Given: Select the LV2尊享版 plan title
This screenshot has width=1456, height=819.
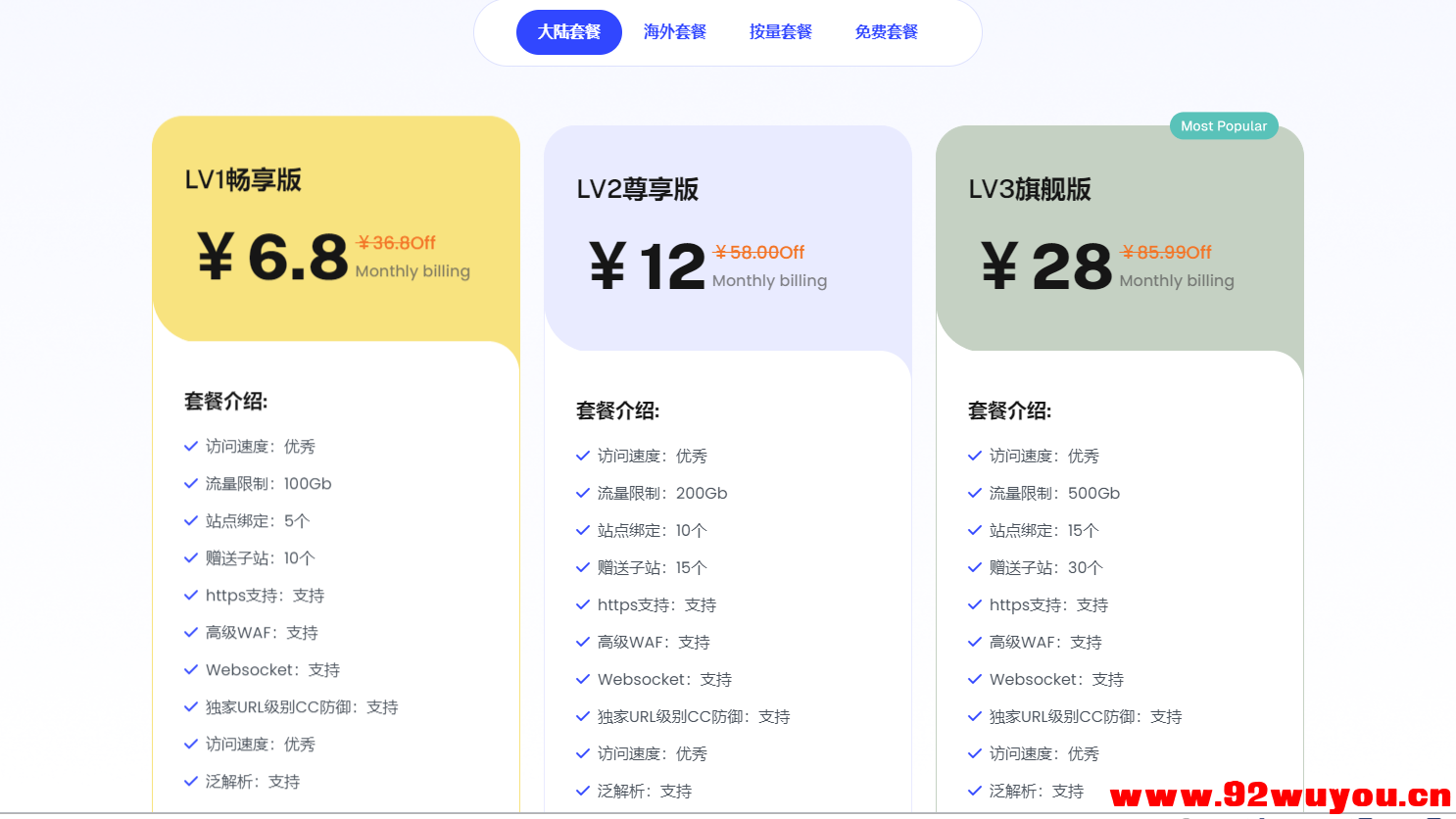Looking at the screenshot, I should [637, 190].
